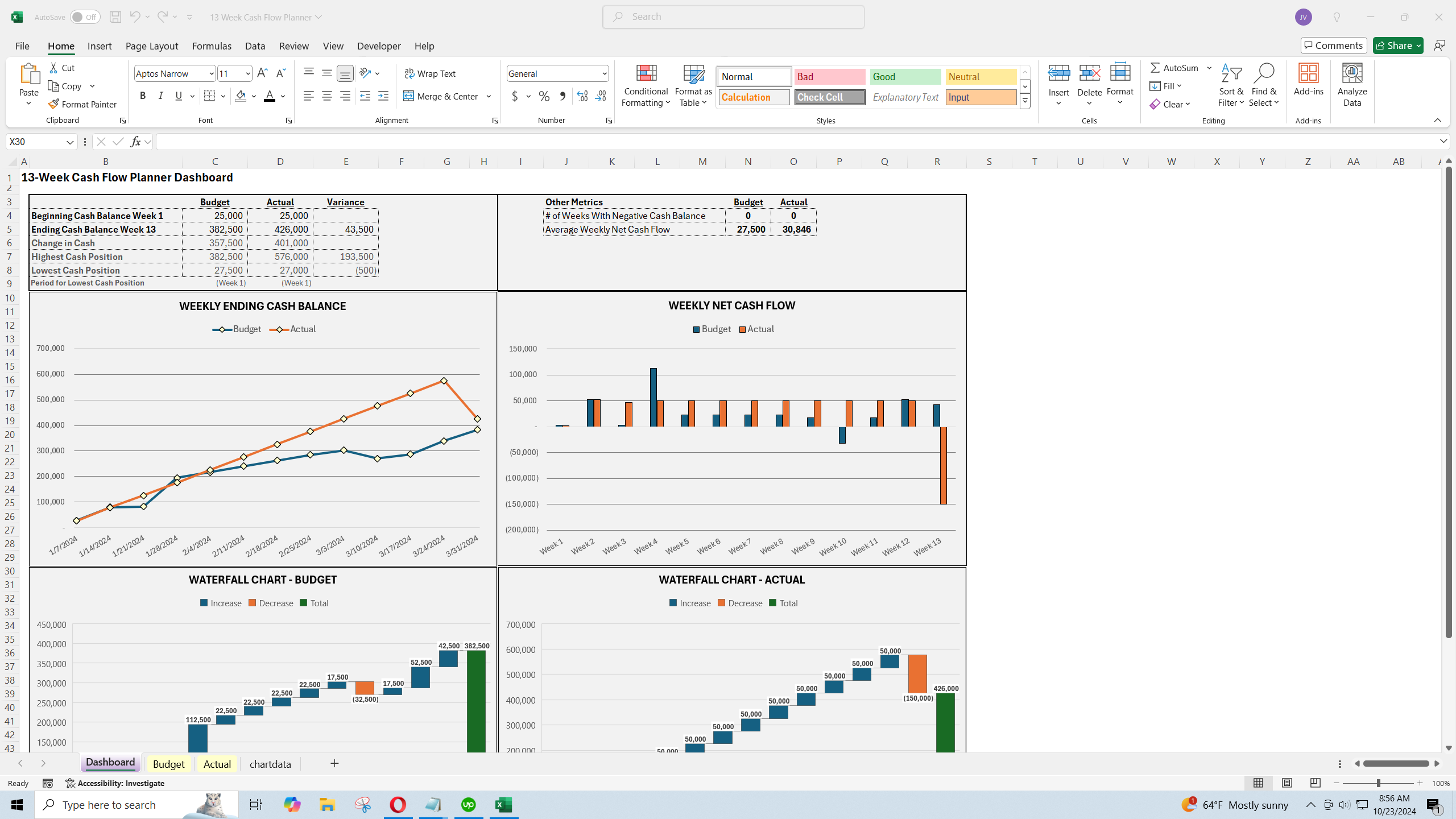Expand the Fill dropdown
This screenshot has height=819, width=1456.
pyautogui.click(x=1180, y=86)
